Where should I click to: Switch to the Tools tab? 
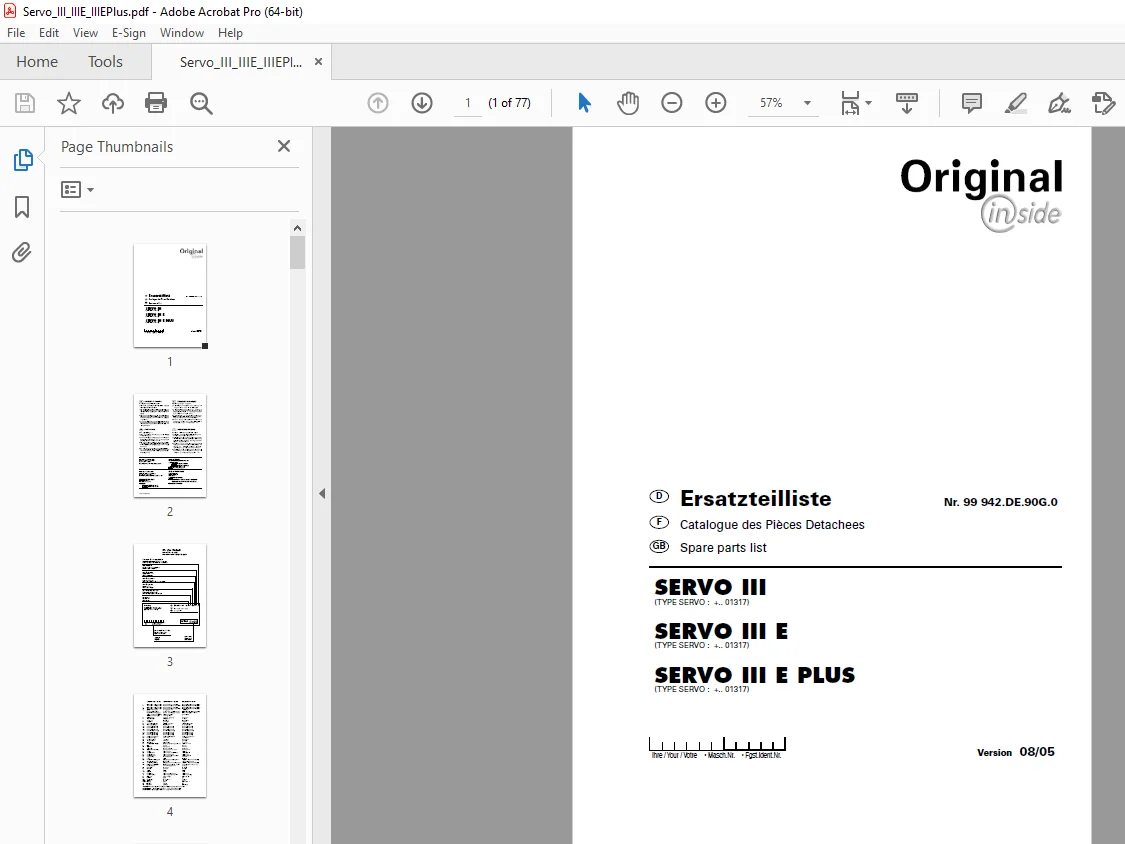pos(105,62)
